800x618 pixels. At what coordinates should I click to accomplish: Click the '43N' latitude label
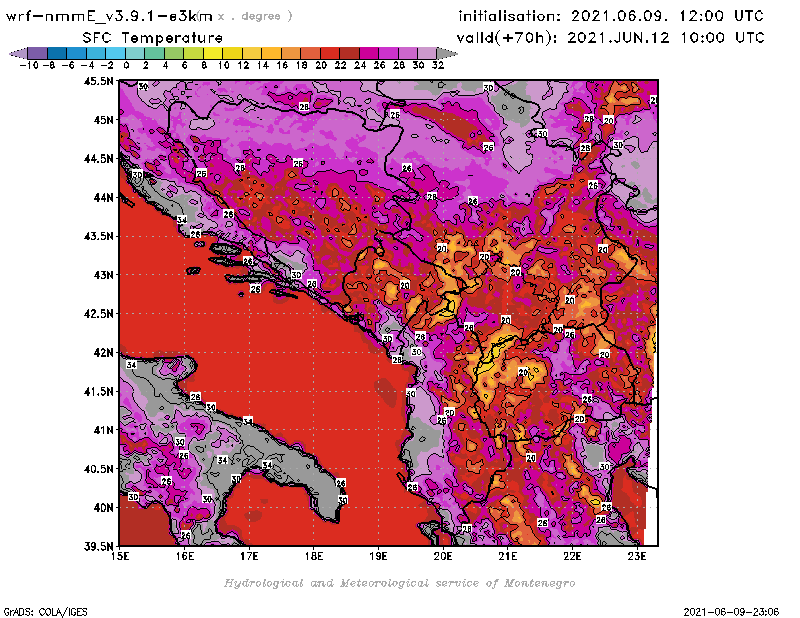tap(103, 275)
